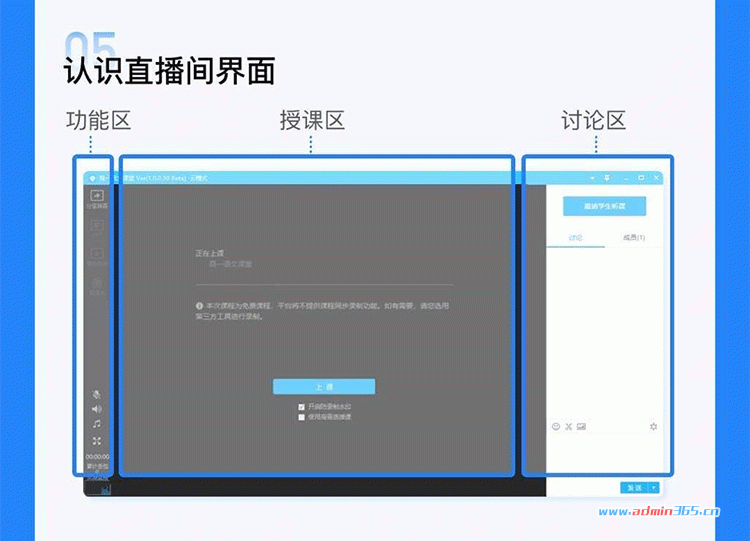Click the 00:00:00 class timer
This screenshot has height=541, width=750.
pyautogui.click(x=97, y=457)
